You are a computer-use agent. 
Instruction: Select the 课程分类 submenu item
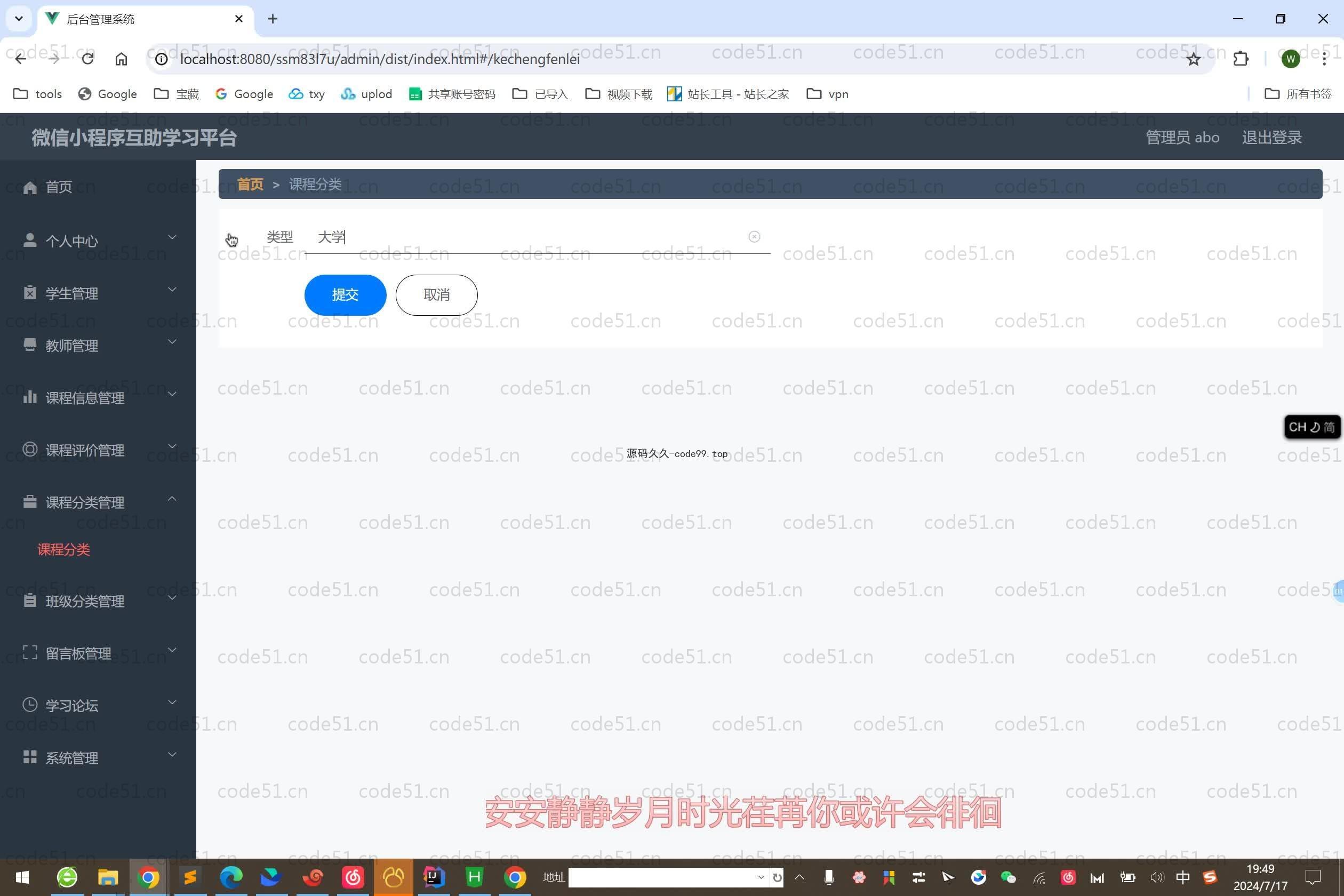[x=63, y=550]
